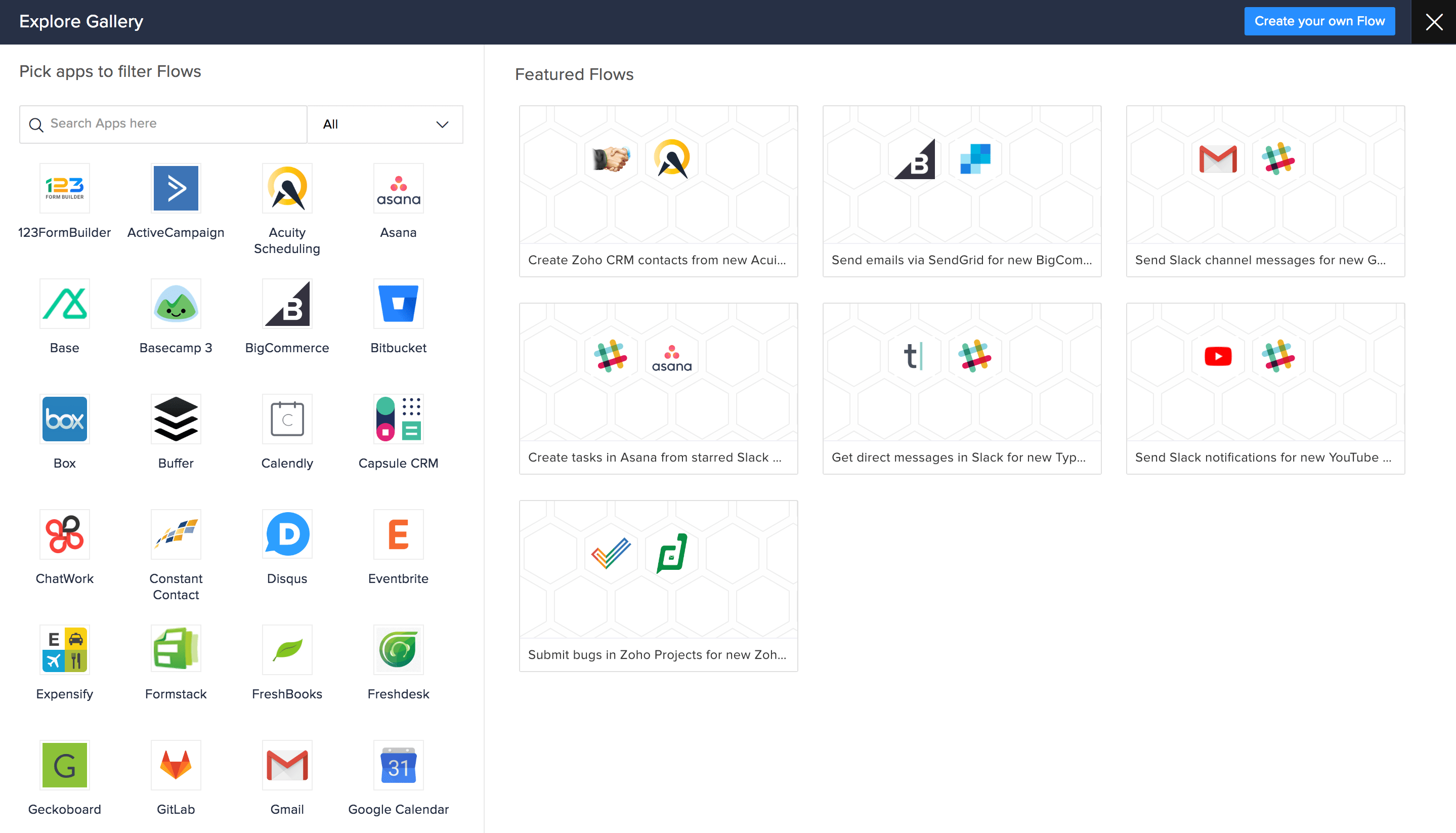1456x833 pixels.
Task: Select the Disqus app icon
Action: pyautogui.click(x=287, y=534)
